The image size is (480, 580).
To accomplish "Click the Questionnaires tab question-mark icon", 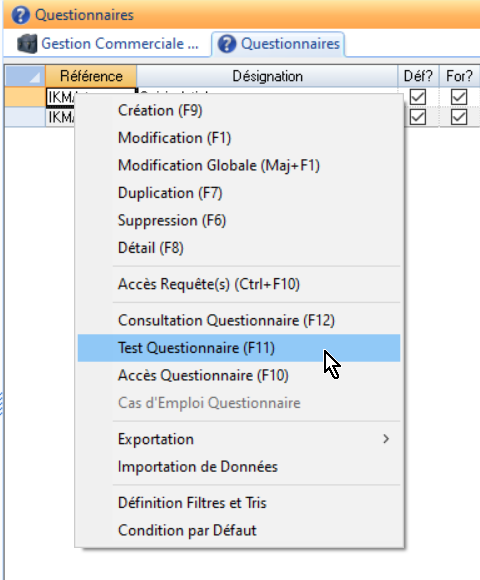I will [227, 44].
